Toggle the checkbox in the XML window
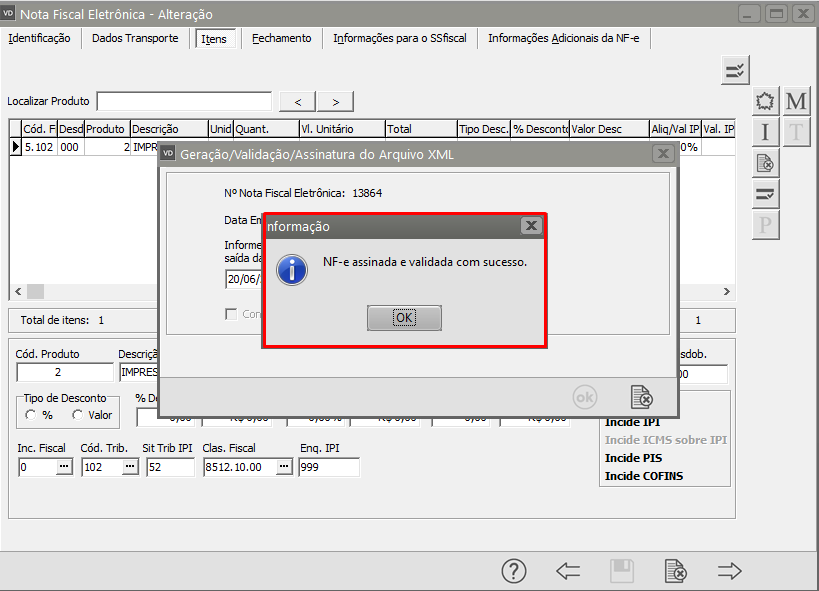819x591 pixels. pyautogui.click(x=231, y=314)
